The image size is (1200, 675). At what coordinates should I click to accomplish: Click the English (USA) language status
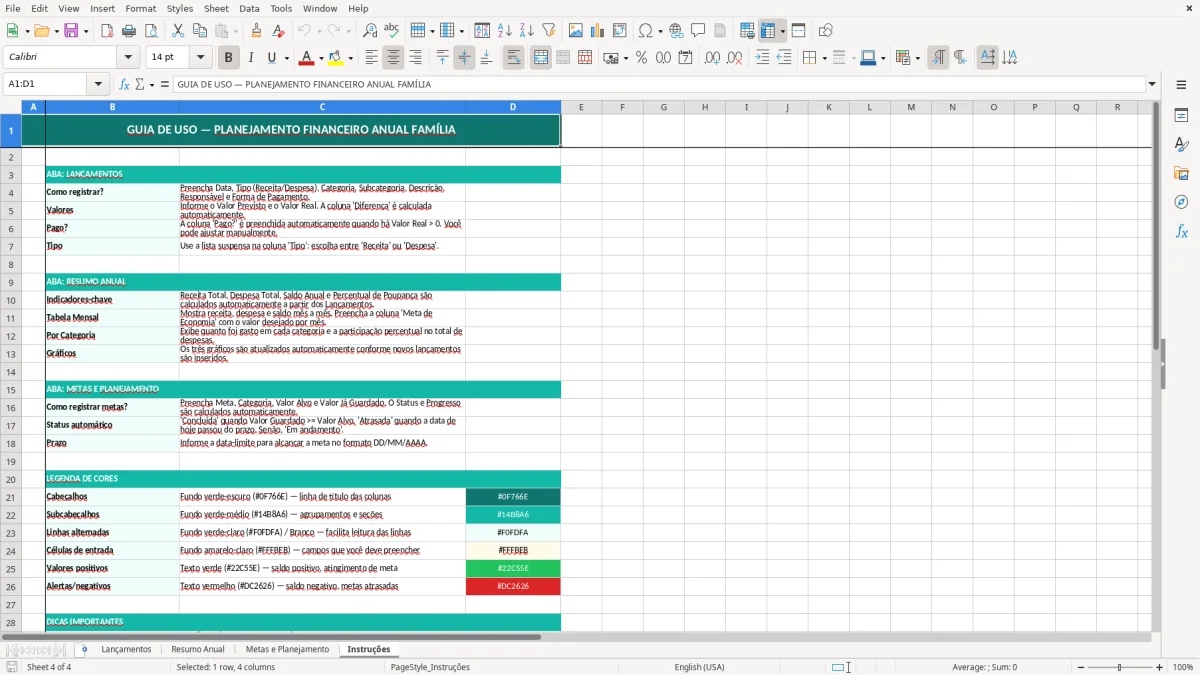point(699,667)
